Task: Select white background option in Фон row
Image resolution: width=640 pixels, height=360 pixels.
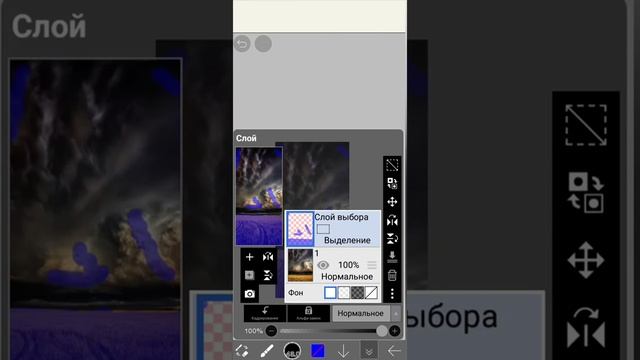Action: [x=330, y=293]
